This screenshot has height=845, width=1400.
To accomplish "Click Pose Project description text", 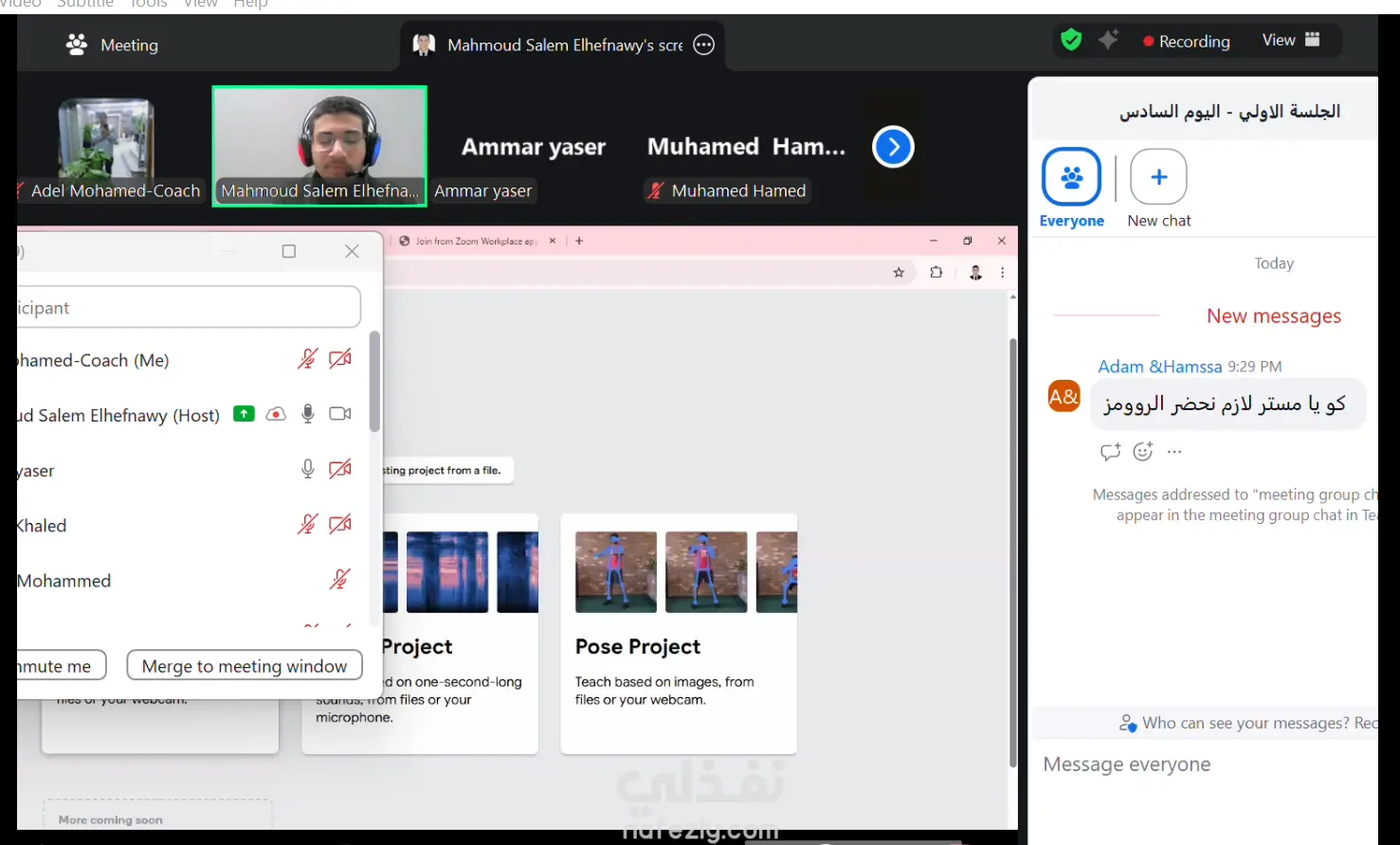I will [x=664, y=691].
